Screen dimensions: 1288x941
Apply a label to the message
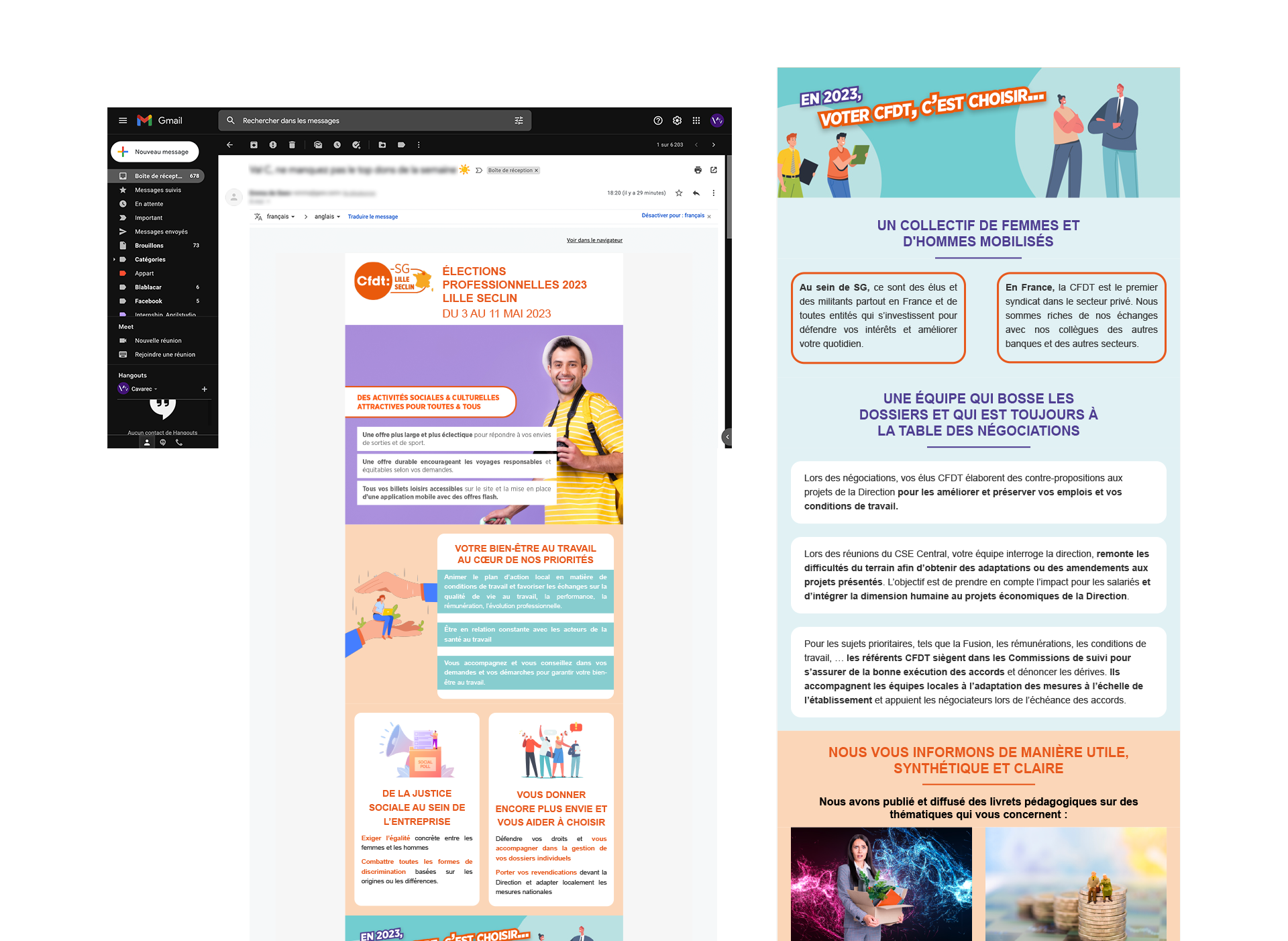pos(401,145)
